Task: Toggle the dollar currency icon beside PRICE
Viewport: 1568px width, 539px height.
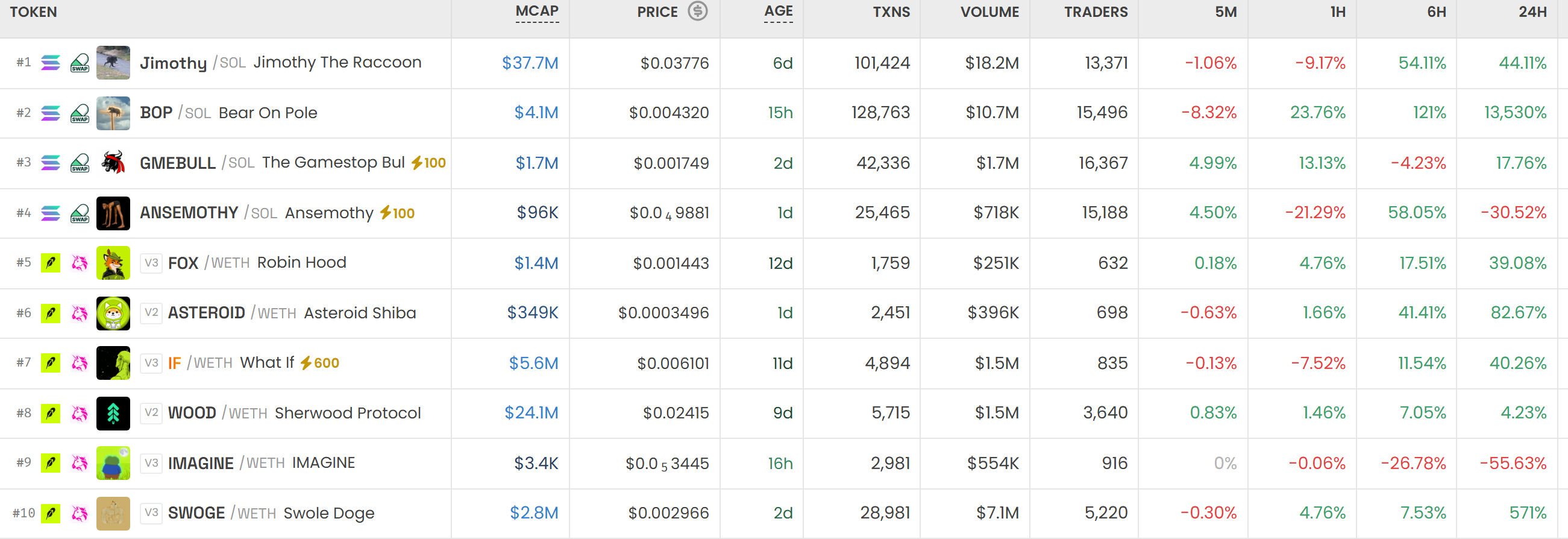Action: [x=698, y=11]
